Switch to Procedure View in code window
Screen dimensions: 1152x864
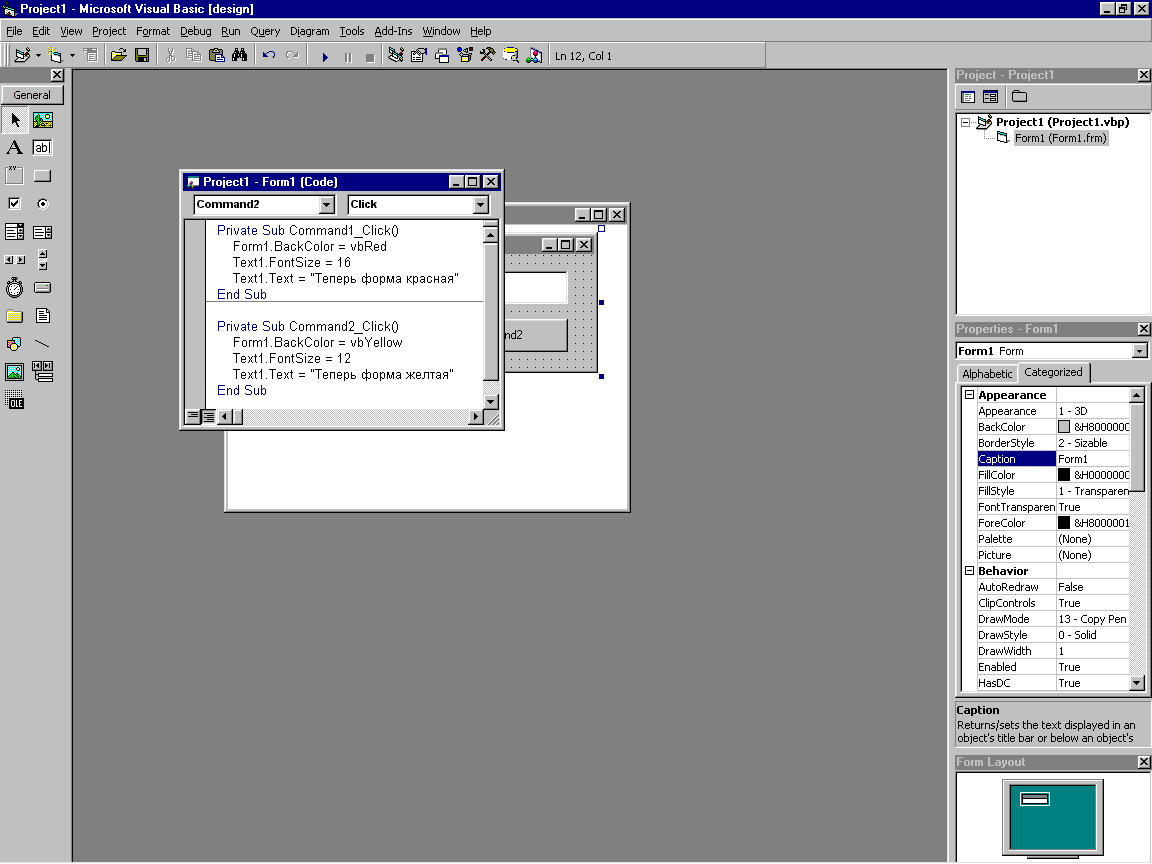pyautogui.click(x=193, y=417)
